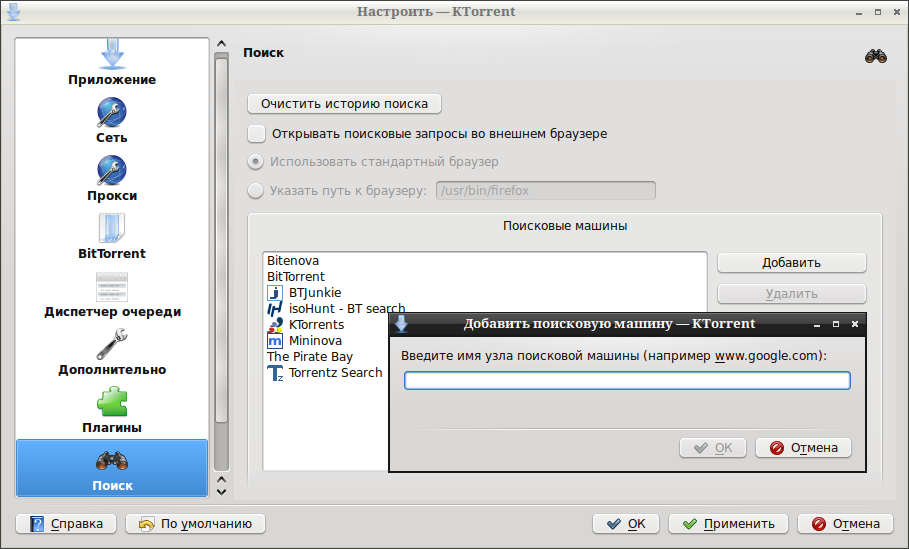Open the Дополнительно settings page
Viewport: 909px width, 549px height.
tap(112, 352)
